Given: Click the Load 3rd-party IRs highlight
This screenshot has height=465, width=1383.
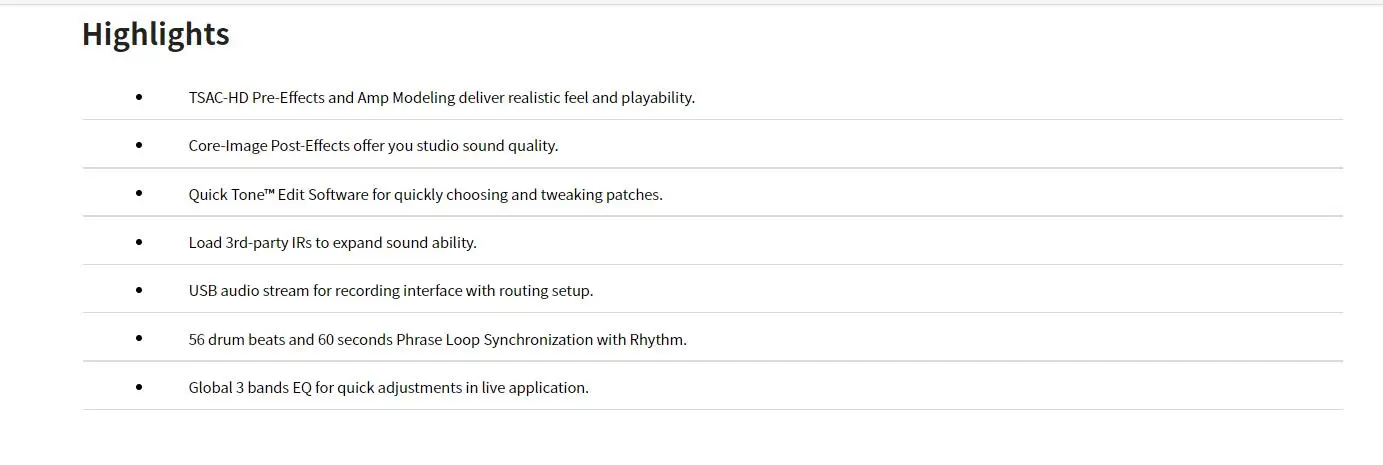Looking at the screenshot, I should pos(332,243).
